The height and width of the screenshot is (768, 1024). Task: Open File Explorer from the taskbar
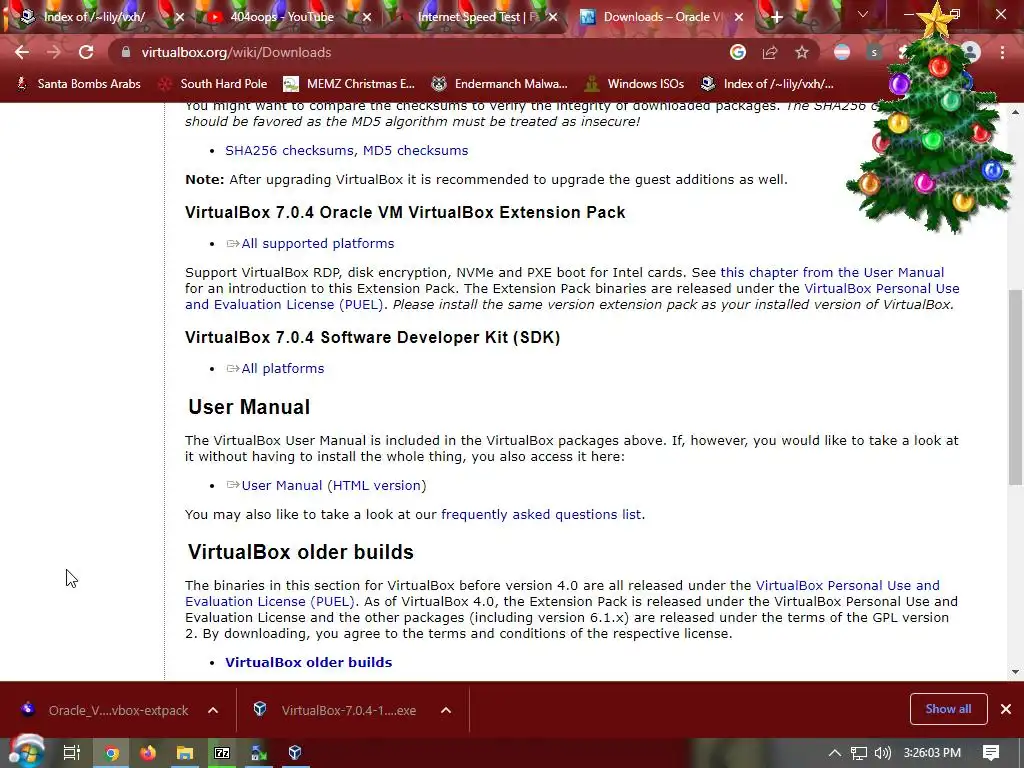185,753
